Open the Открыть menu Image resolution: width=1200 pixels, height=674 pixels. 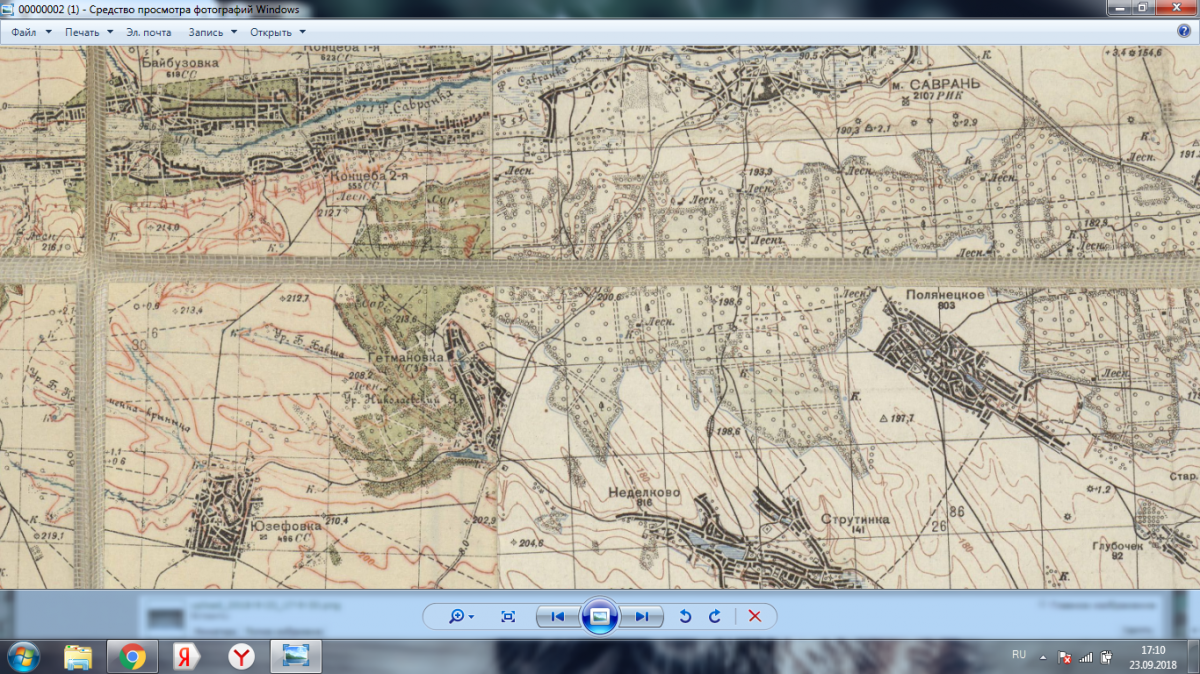pos(277,32)
